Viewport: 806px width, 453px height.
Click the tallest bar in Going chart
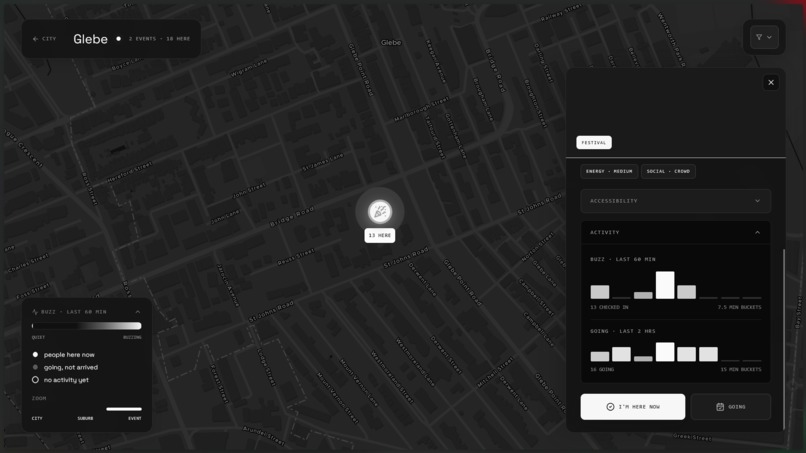click(665, 352)
